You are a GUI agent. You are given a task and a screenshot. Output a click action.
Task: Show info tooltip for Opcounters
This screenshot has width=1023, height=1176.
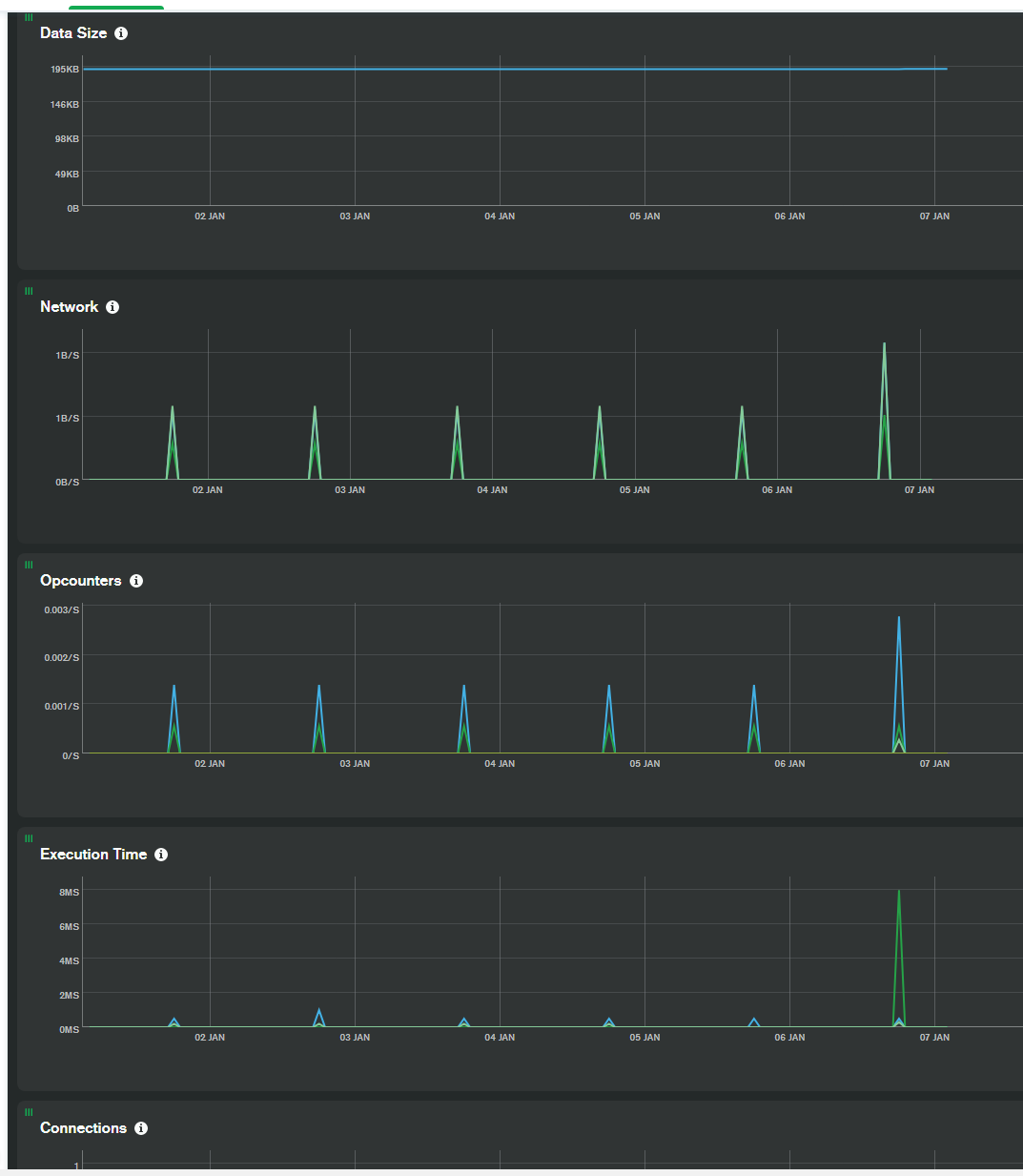click(x=136, y=581)
